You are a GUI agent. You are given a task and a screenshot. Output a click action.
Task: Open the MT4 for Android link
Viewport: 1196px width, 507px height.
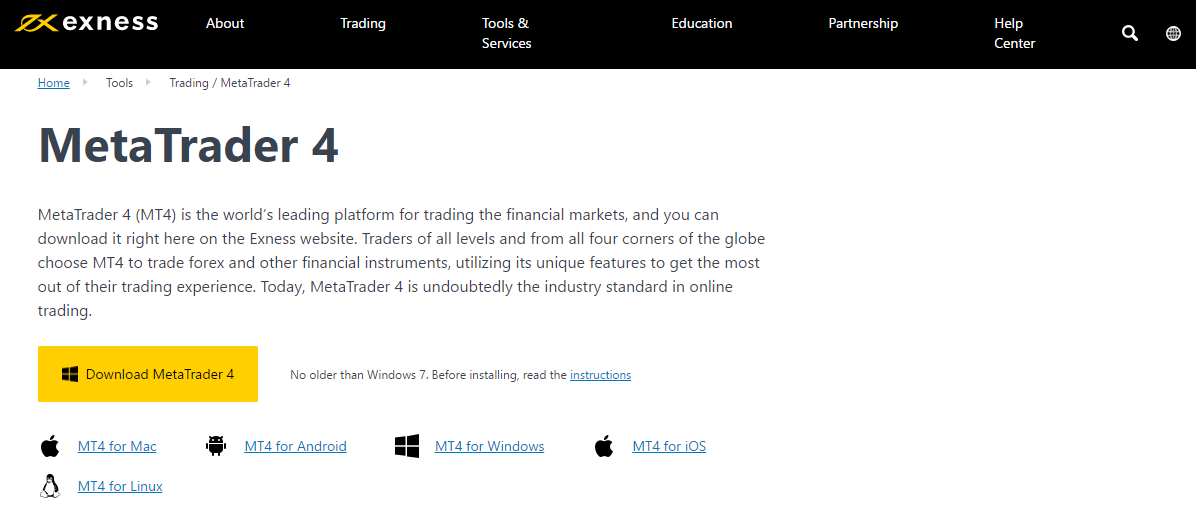click(295, 446)
